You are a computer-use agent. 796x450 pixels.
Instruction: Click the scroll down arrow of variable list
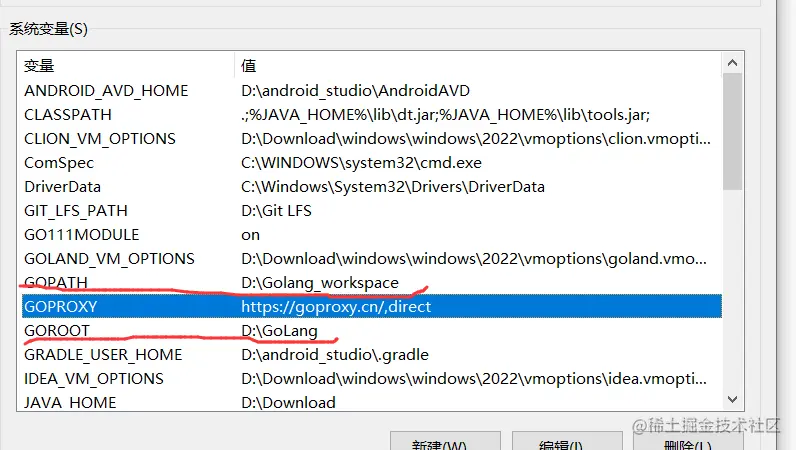point(732,399)
